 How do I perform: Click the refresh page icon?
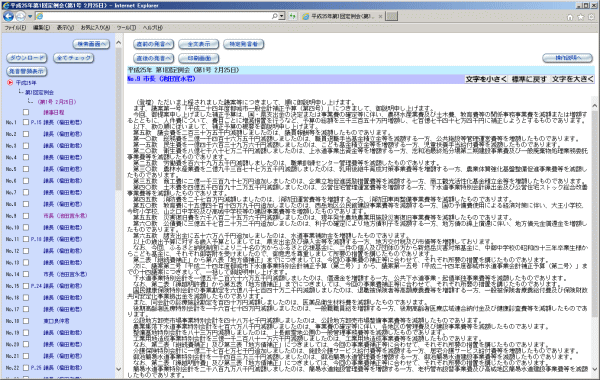click(x=293, y=16)
